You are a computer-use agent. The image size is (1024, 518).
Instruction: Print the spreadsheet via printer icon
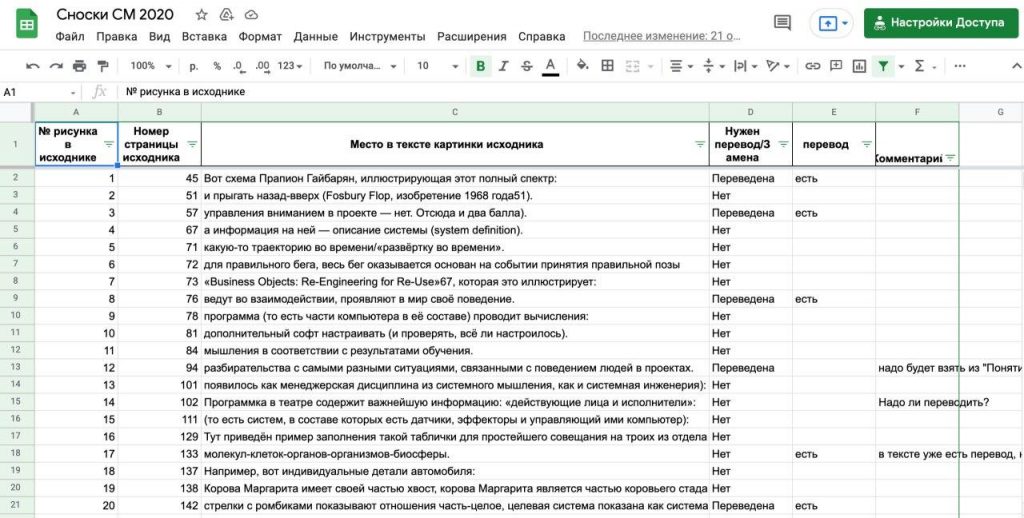[80, 66]
